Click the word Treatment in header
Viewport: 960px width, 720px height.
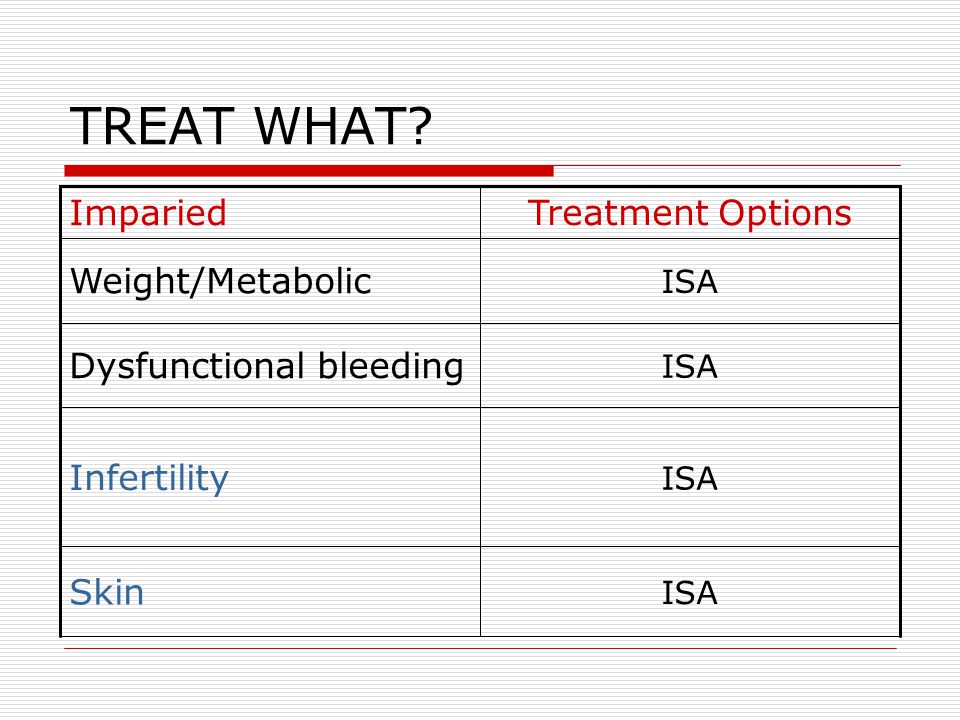[x=617, y=213]
